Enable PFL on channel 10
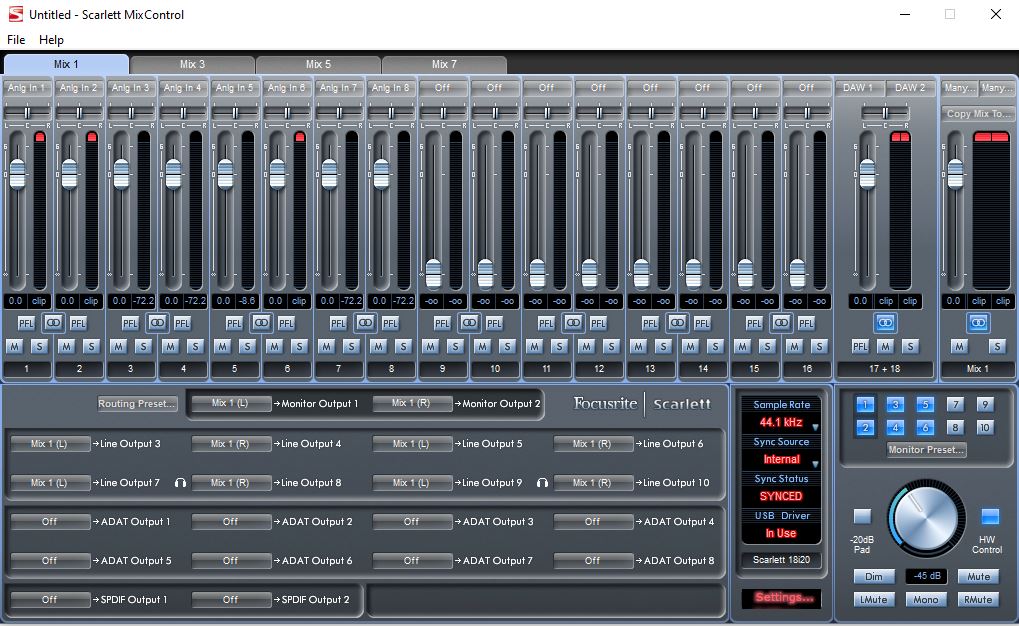This screenshot has width=1019, height=626. pyautogui.click(x=494, y=323)
